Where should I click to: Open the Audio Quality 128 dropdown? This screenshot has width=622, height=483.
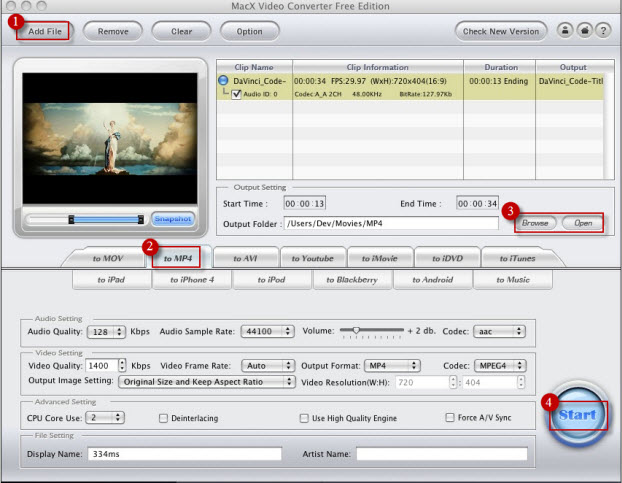[106, 332]
